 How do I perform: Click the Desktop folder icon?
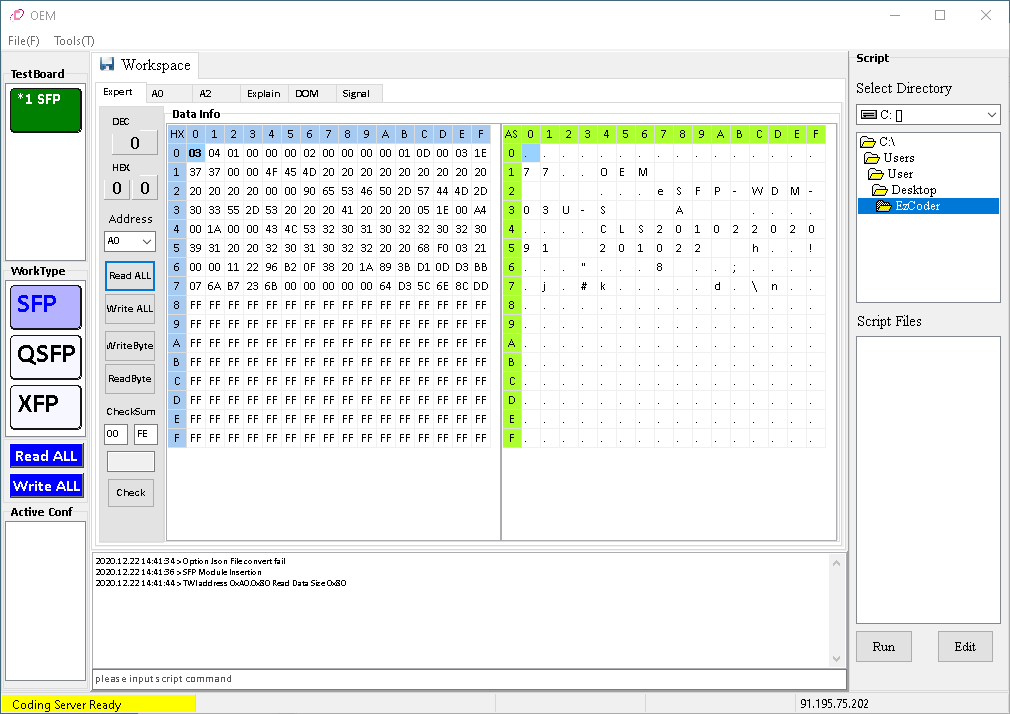click(x=880, y=190)
